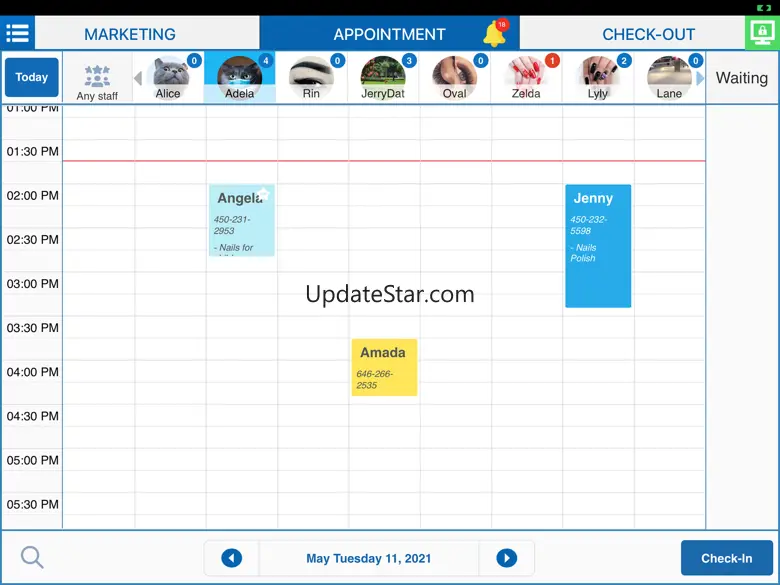
Task: Open the hamburger list menu
Action: tap(17, 33)
